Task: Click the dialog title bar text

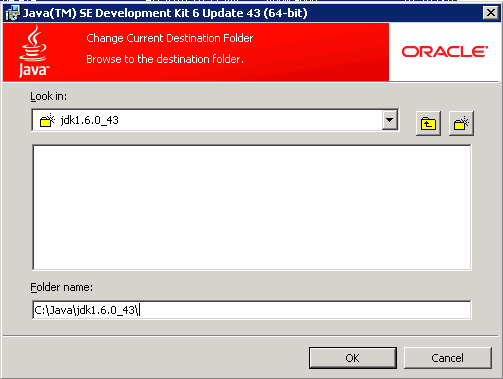Action: tap(165, 13)
